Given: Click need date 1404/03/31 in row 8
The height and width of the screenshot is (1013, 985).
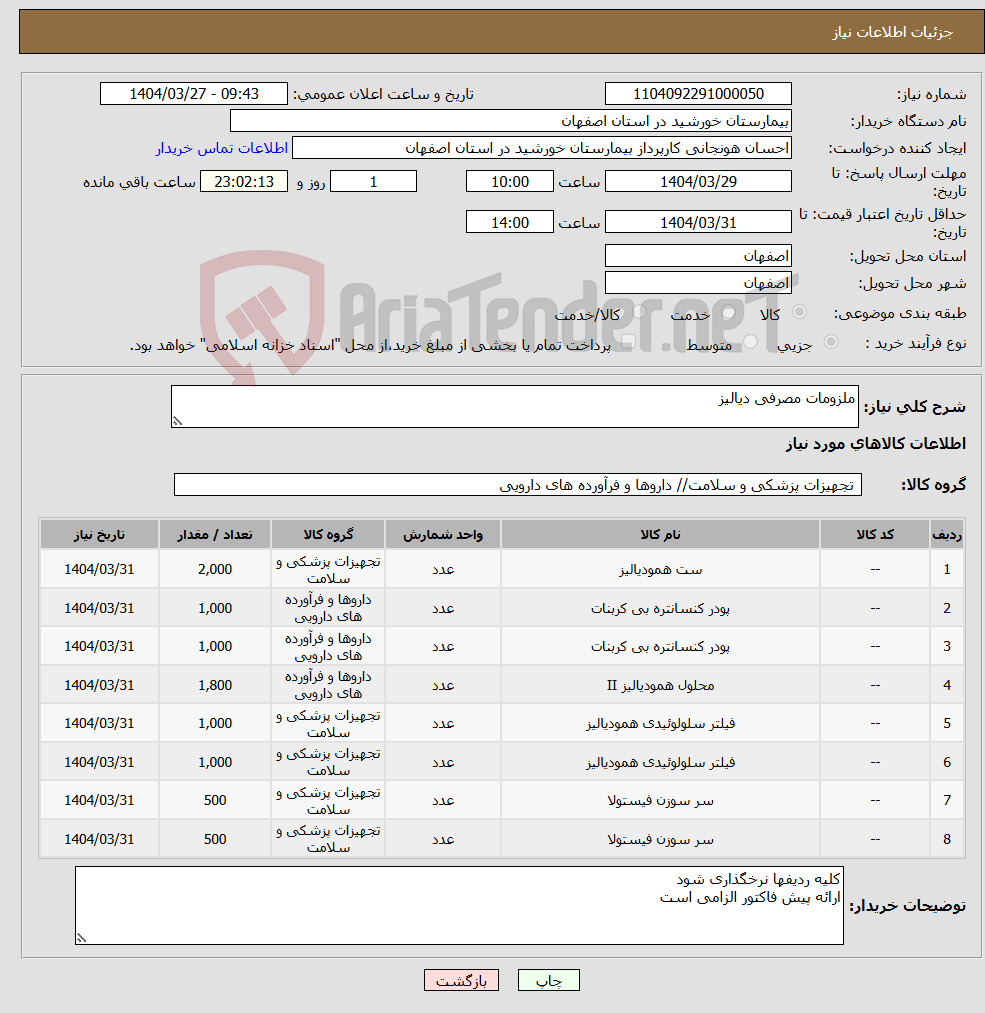Looking at the screenshot, I should 99,839.
